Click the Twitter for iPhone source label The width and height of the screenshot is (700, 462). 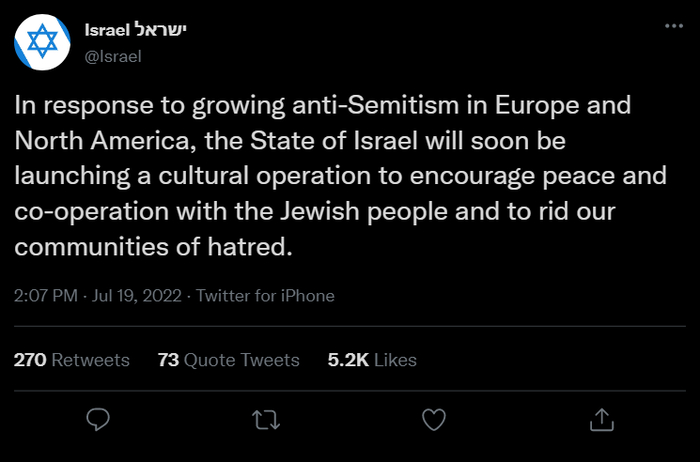point(265,296)
